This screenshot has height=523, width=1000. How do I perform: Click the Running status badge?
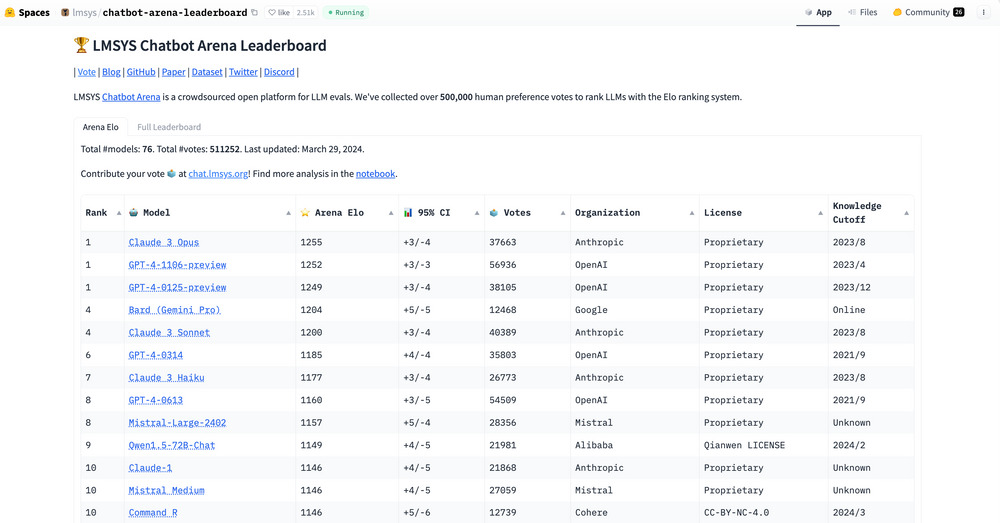(346, 12)
